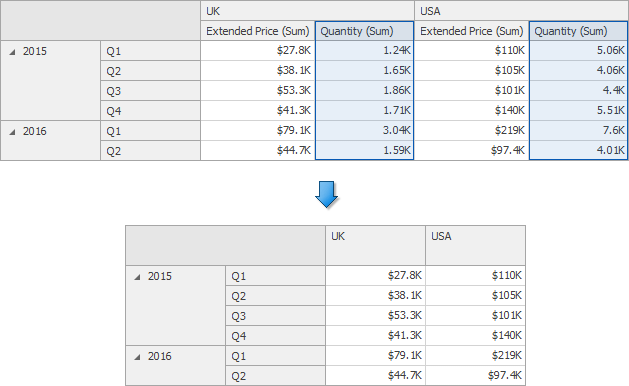Click the Extended Price (Sum) header under USA
The image size is (629, 386).
pos(472,31)
